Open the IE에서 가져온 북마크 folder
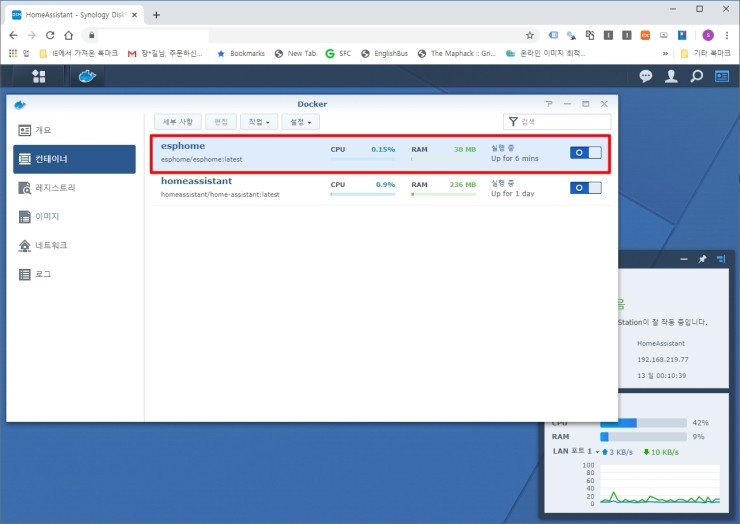This screenshot has height=524, width=740. [78, 53]
